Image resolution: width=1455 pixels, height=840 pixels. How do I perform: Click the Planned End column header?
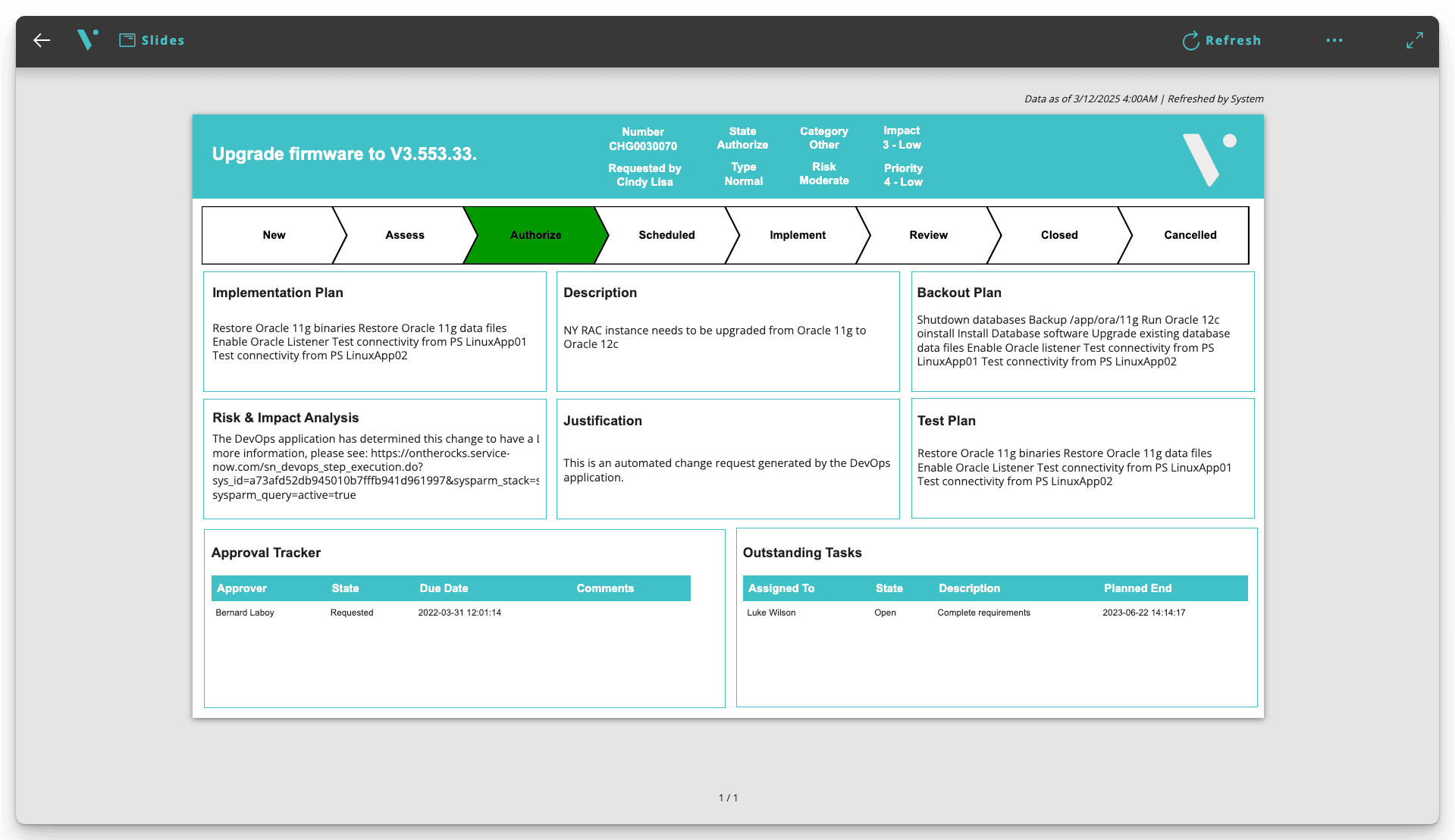pyautogui.click(x=1137, y=588)
